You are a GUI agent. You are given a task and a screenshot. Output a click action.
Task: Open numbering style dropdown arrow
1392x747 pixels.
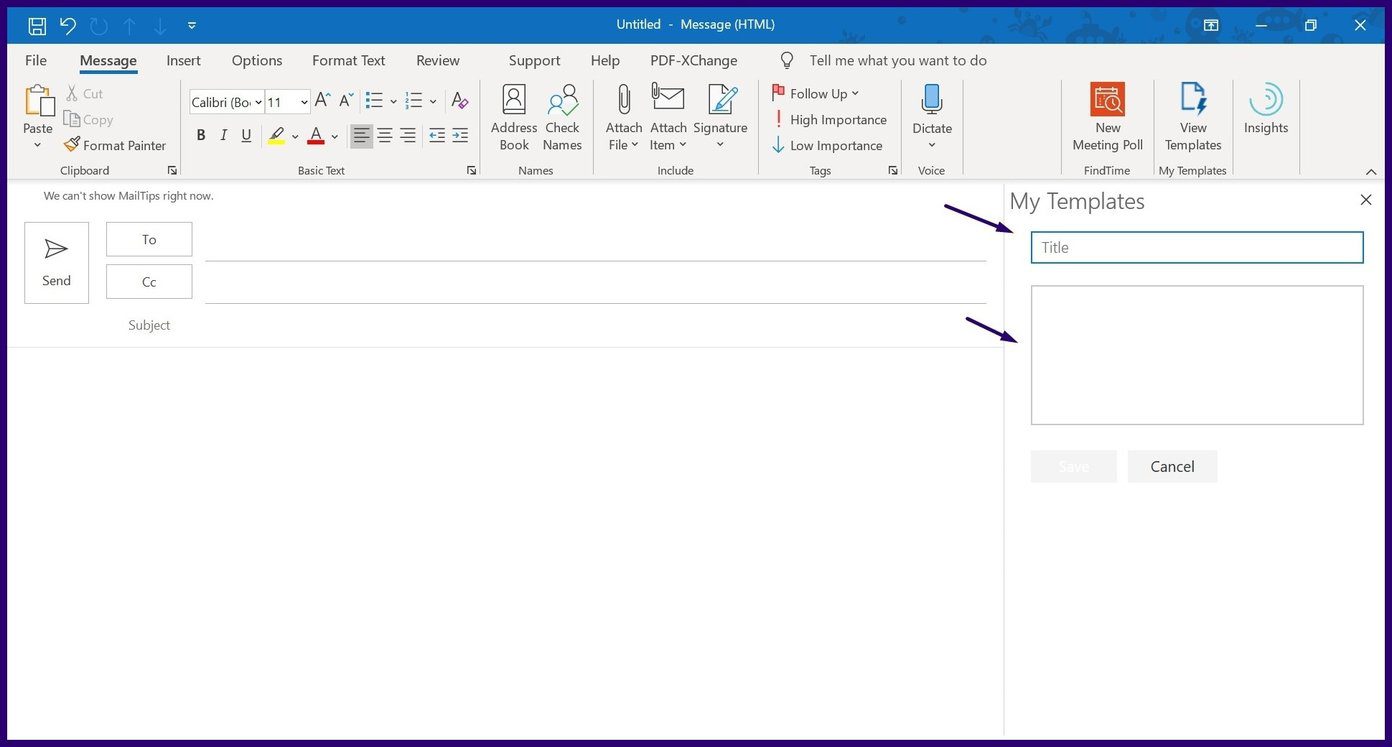pyautogui.click(x=433, y=102)
